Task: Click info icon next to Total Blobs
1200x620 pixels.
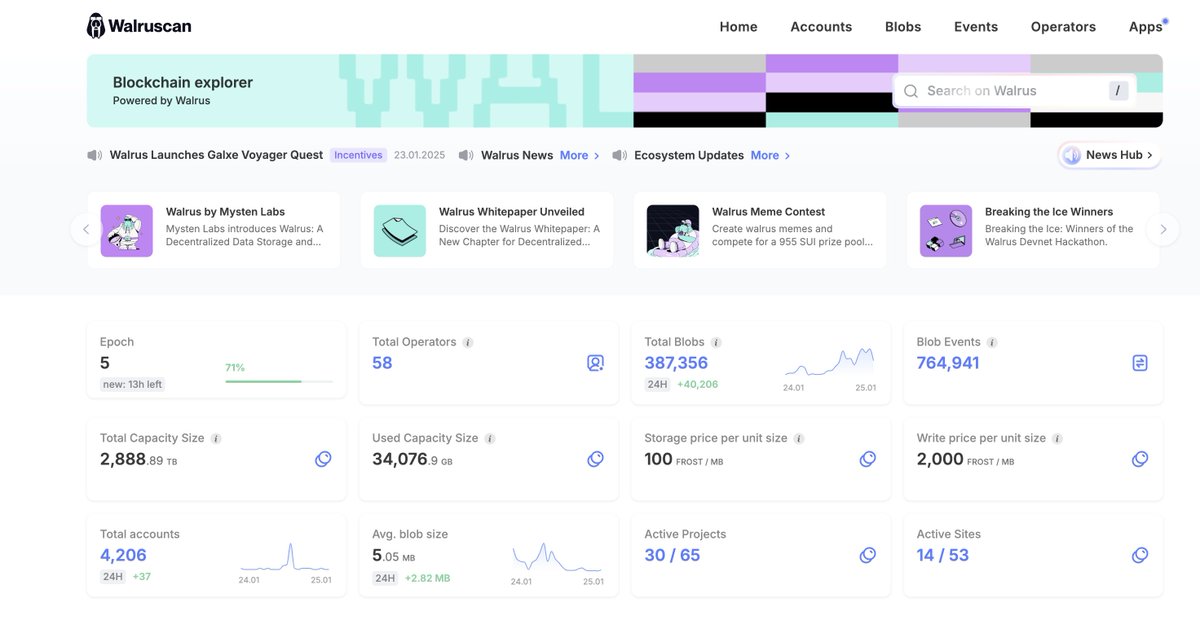Action: click(x=716, y=342)
